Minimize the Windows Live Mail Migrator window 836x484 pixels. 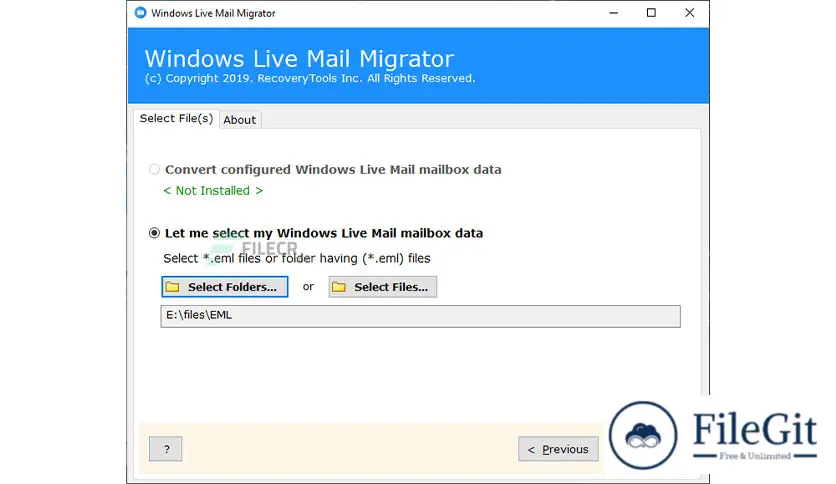614,13
